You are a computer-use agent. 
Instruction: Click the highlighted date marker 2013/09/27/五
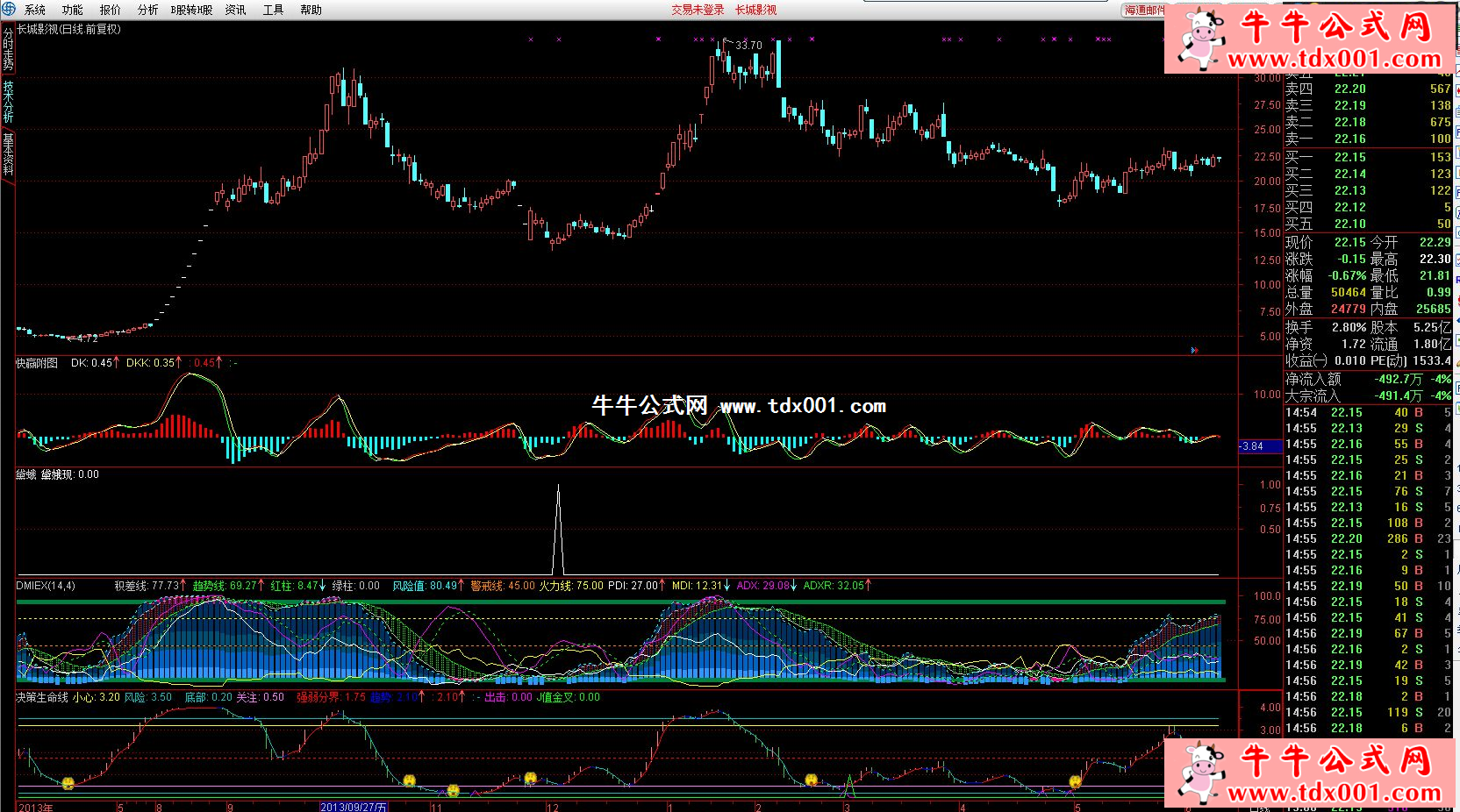pyautogui.click(x=354, y=807)
